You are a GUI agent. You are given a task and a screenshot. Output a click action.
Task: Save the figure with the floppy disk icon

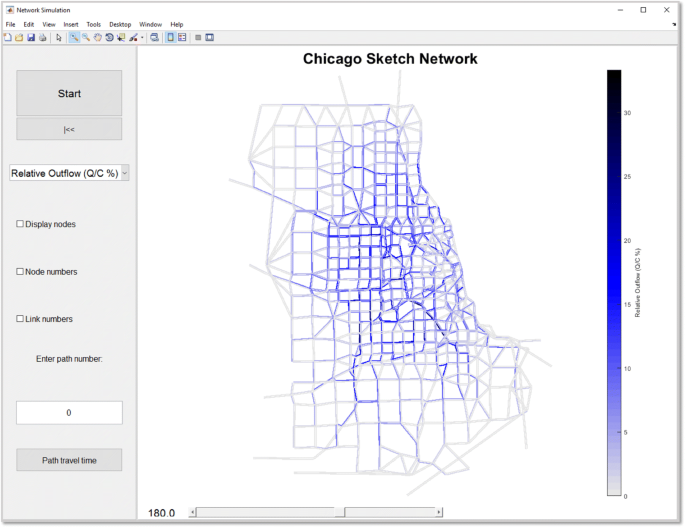click(x=31, y=38)
